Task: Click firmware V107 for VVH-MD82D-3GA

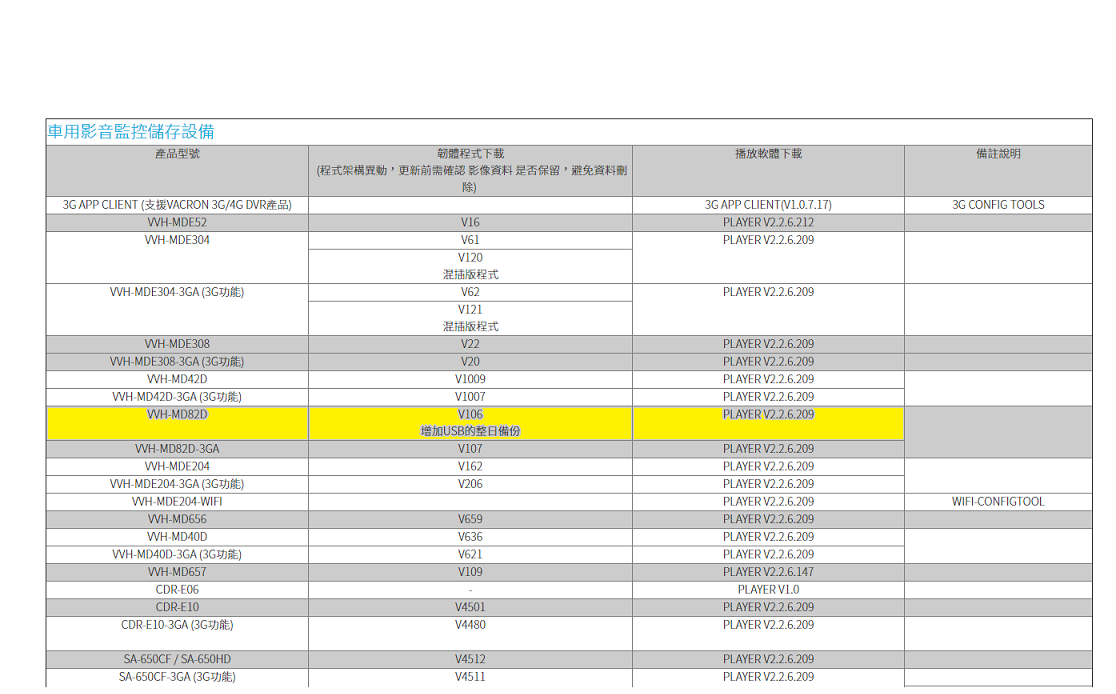Action: (470, 449)
